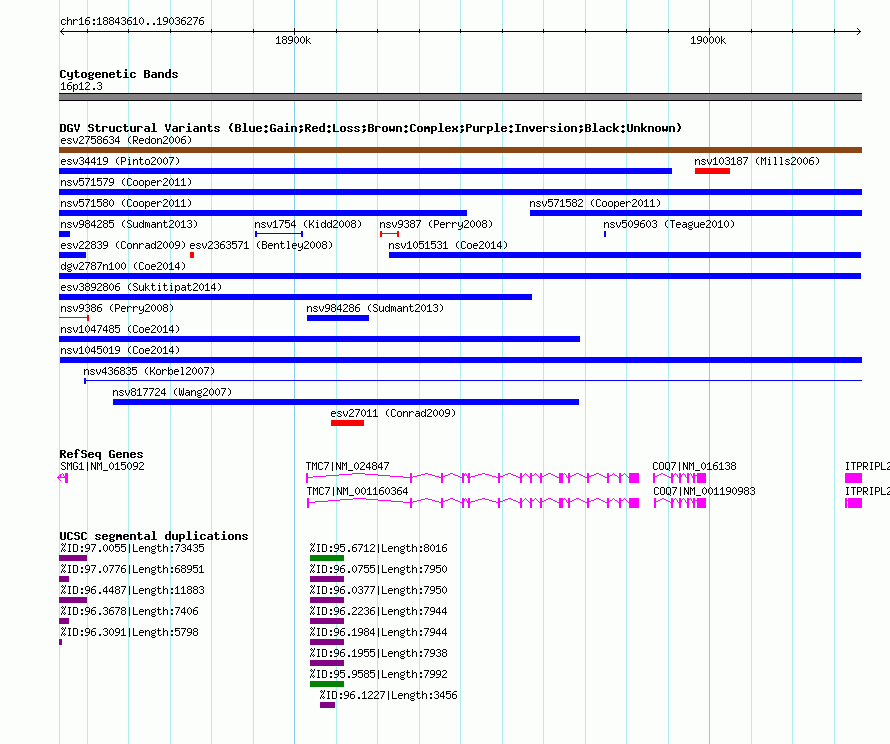Select the esv34419 (Pinto2007) variant label

coord(120,161)
